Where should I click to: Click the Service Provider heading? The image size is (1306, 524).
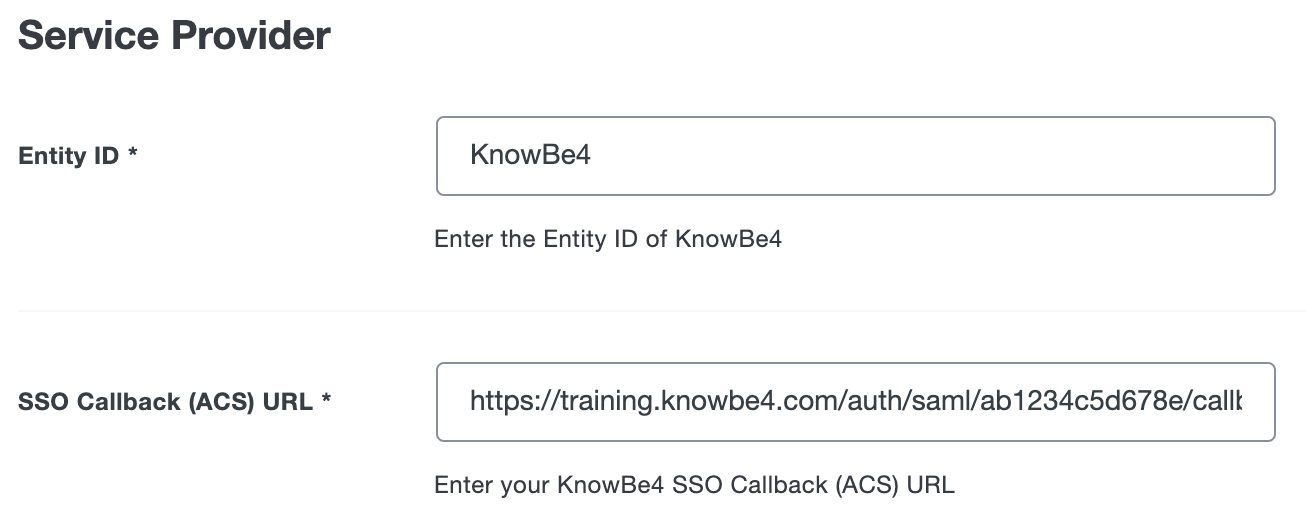[174, 37]
